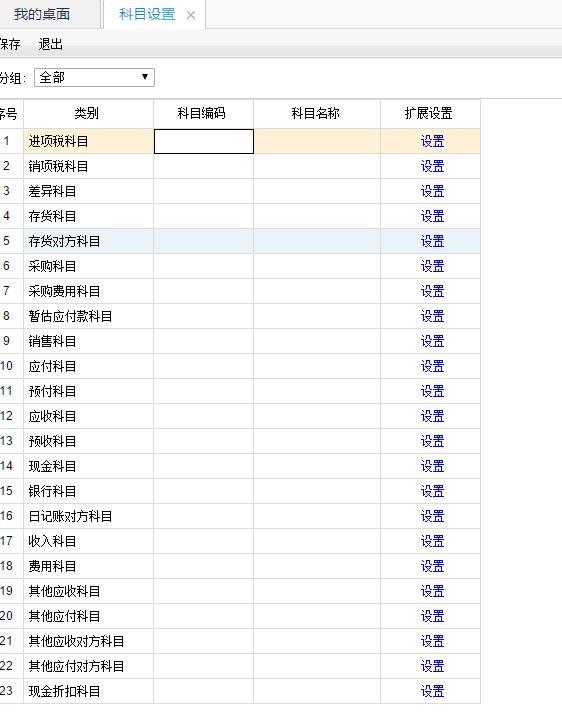
Task: Select the 销项税科目 category cell
Action: (88, 166)
